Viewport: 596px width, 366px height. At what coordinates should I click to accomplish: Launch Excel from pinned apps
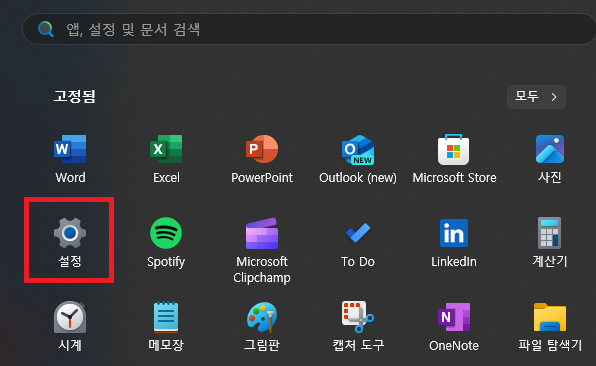[x=166, y=159]
